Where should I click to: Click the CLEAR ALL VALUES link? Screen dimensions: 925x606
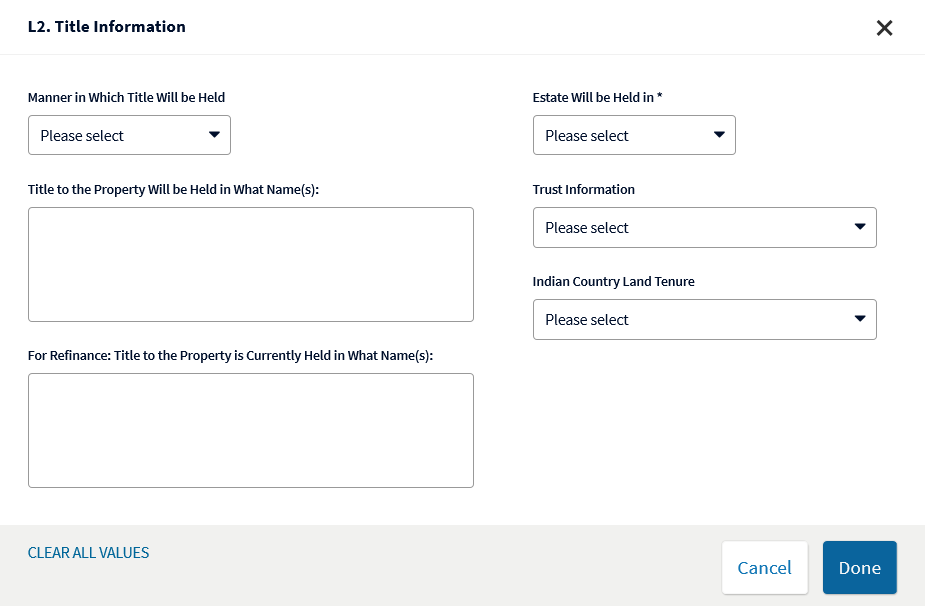point(88,553)
